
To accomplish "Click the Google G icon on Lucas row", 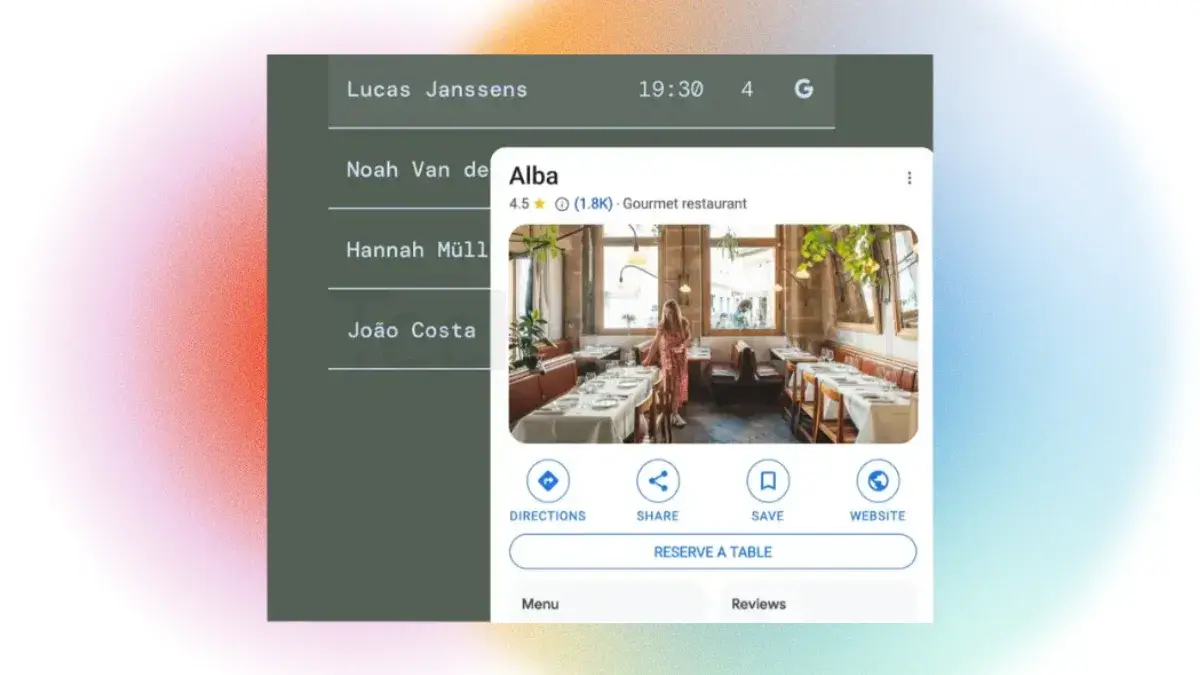I will (804, 89).
